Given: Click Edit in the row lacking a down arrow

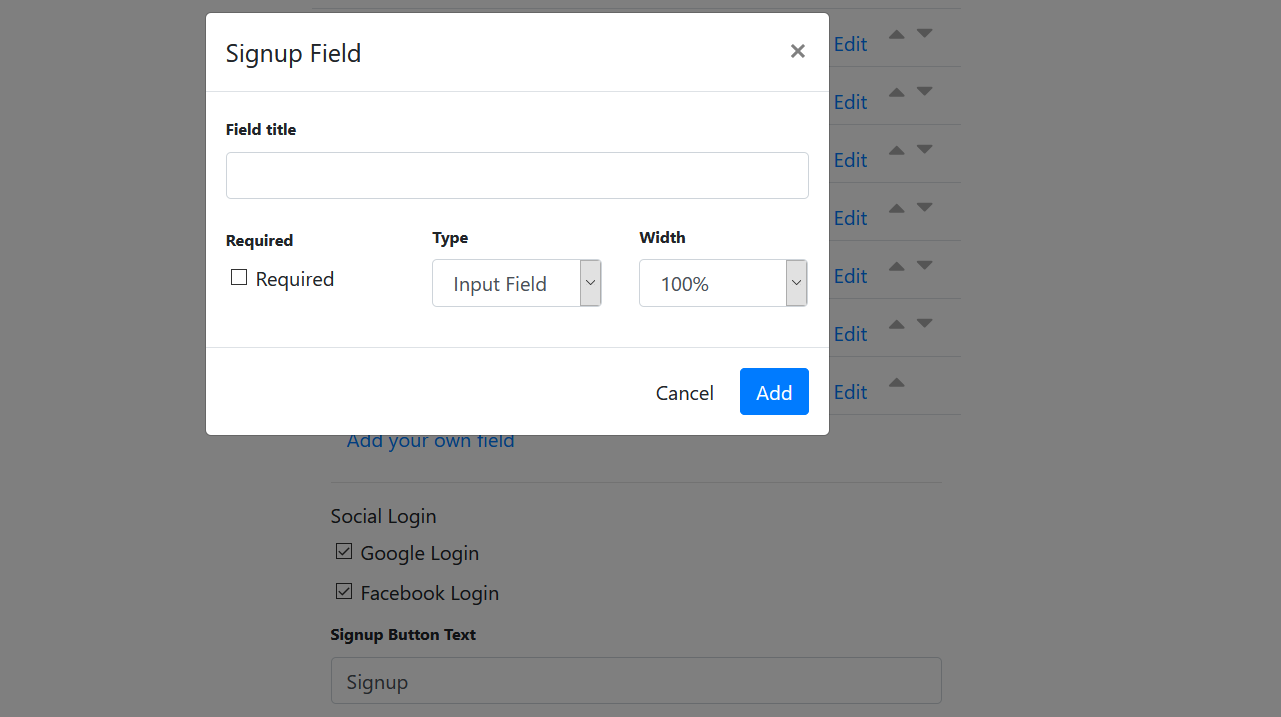Looking at the screenshot, I should click(x=850, y=392).
